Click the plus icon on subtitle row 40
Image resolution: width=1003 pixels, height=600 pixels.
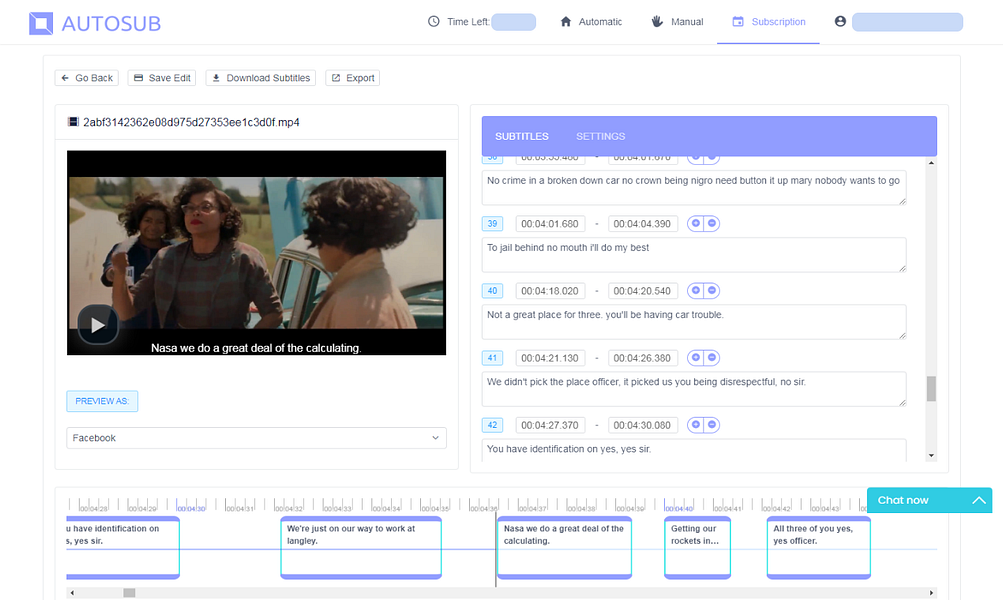[696, 290]
